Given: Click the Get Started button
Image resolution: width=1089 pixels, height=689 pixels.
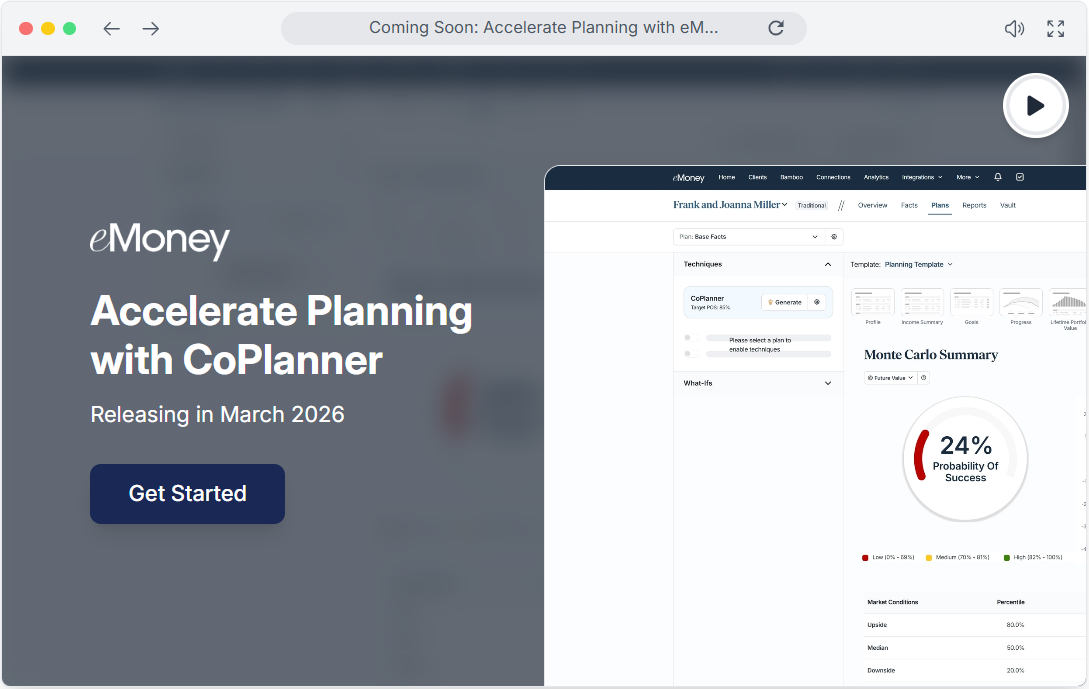Looking at the screenshot, I should pos(187,494).
